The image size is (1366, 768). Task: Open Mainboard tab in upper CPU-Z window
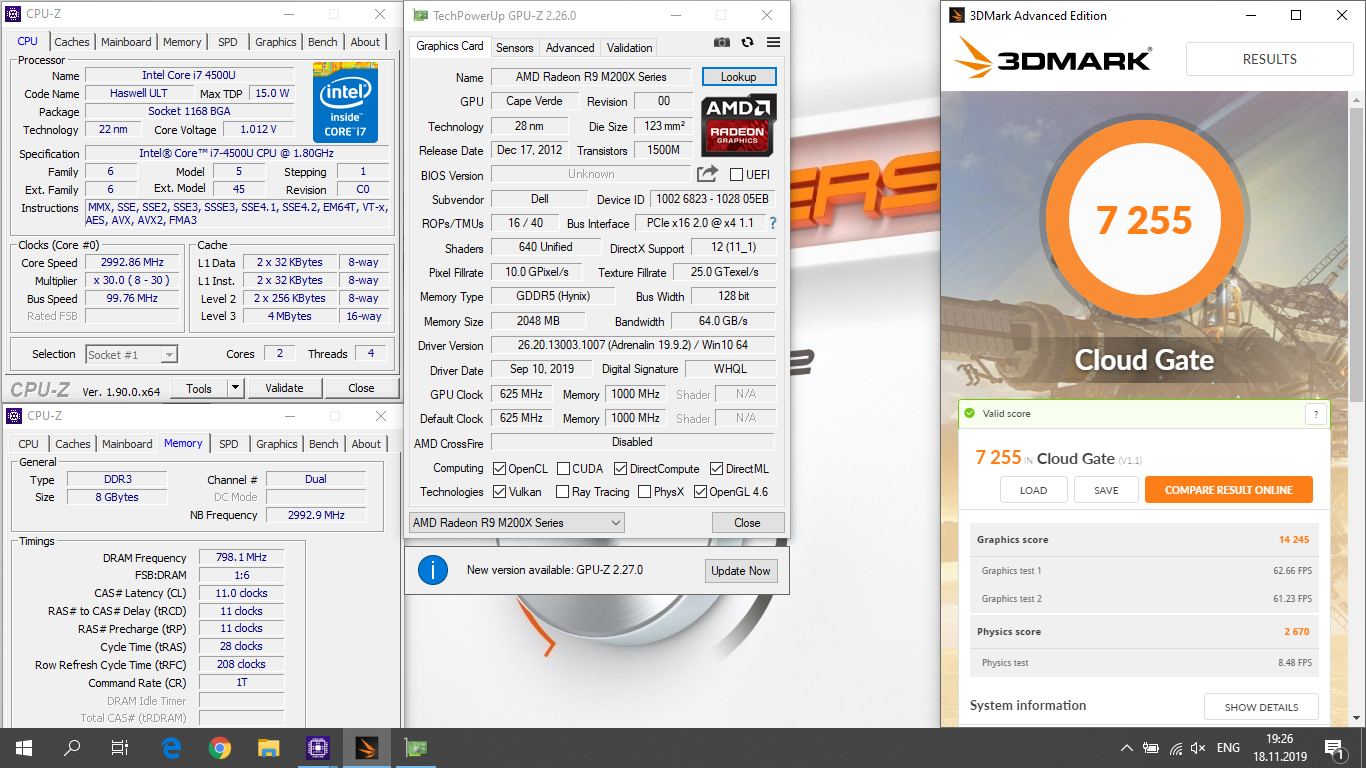tap(126, 42)
